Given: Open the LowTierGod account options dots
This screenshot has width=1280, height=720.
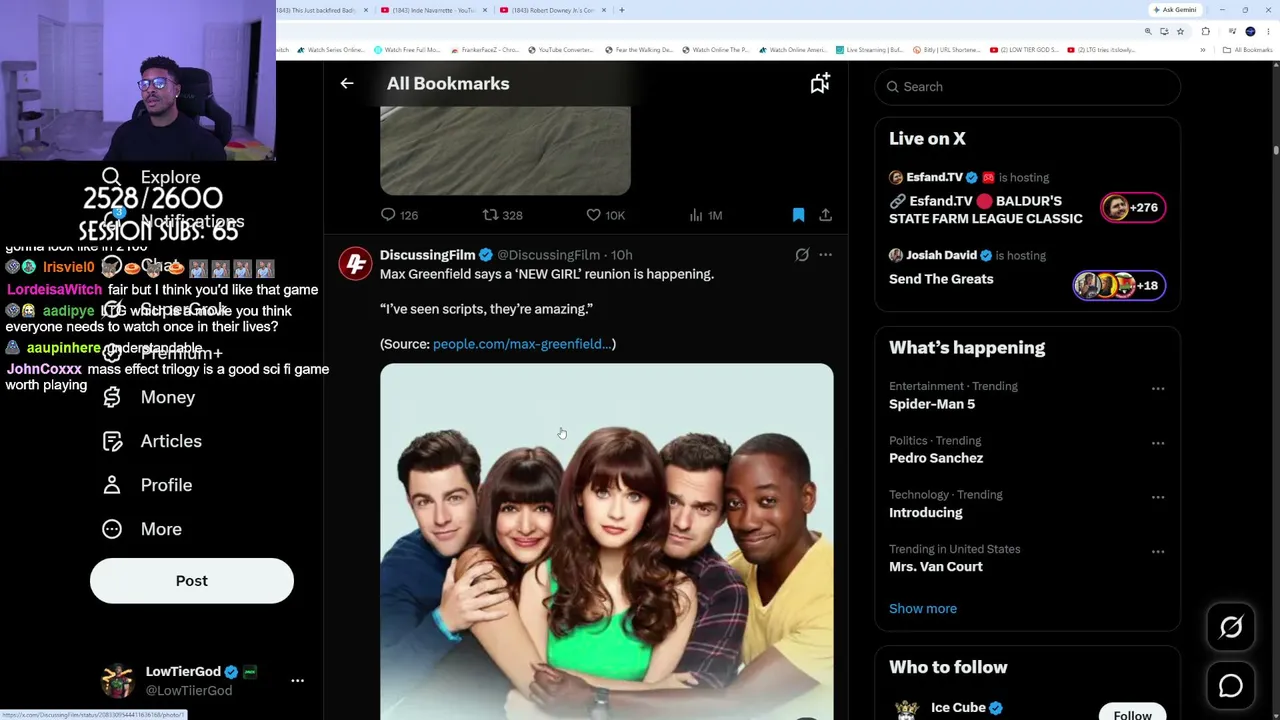Looking at the screenshot, I should pos(297,681).
